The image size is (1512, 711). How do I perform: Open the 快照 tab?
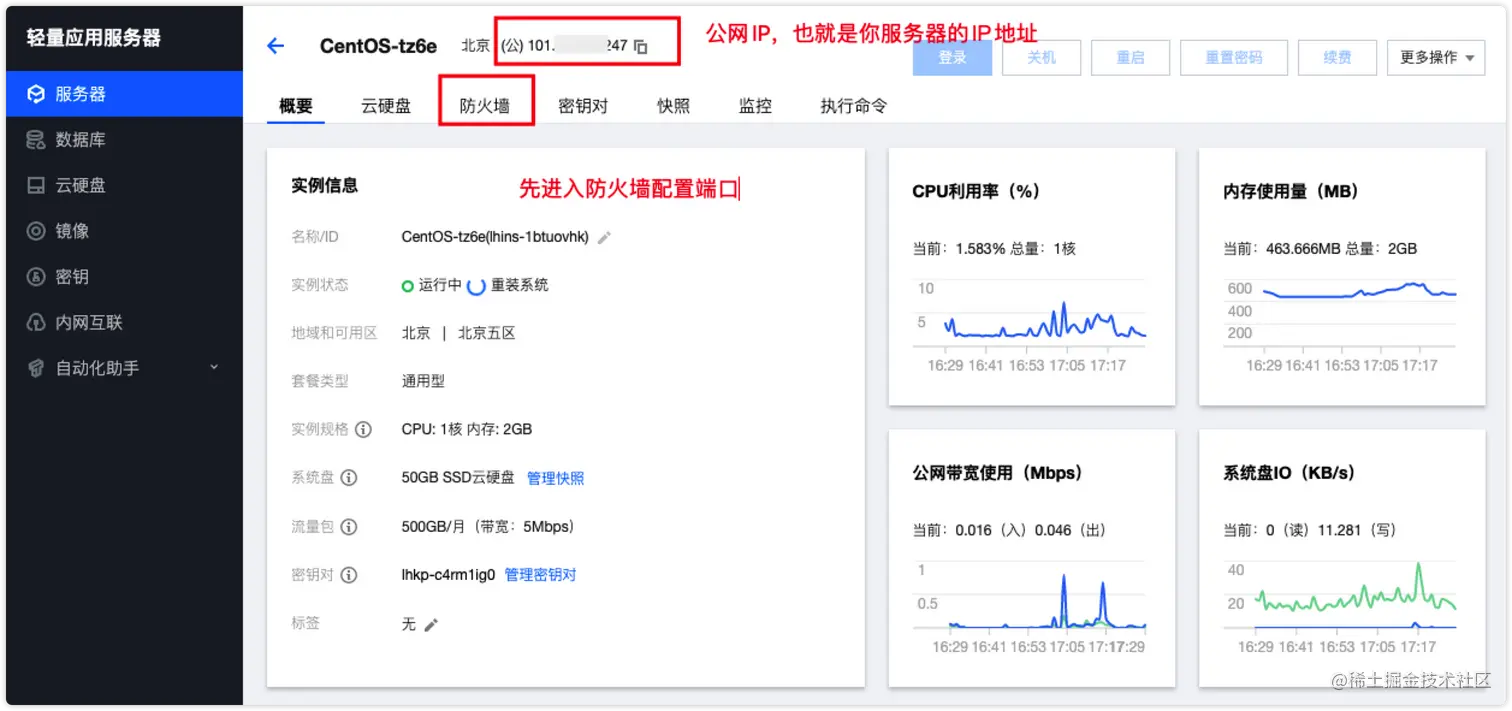[x=673, y=106]
